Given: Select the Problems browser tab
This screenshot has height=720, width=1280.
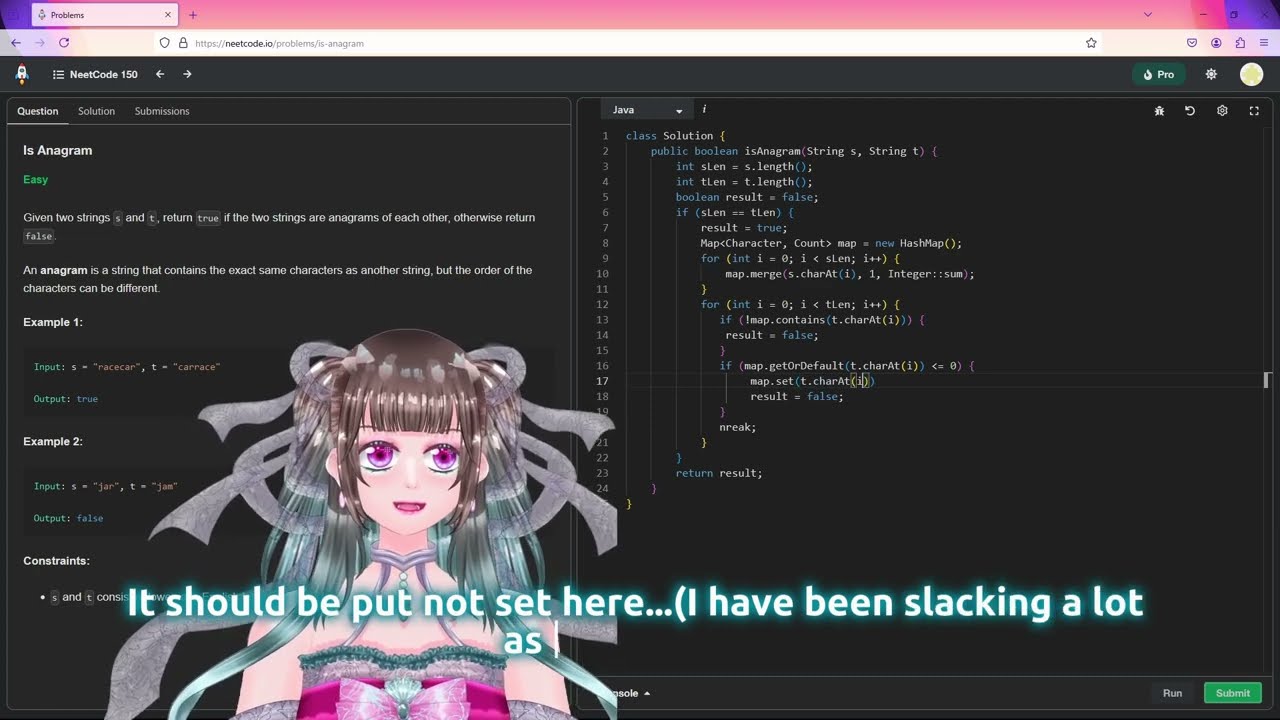Looking at the screenshot, I should [104, 15].
